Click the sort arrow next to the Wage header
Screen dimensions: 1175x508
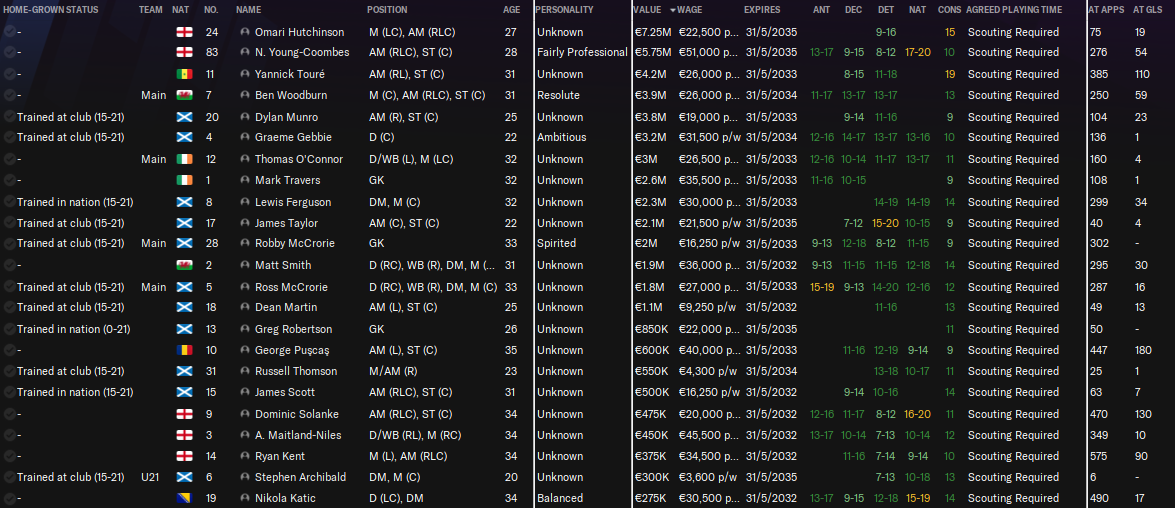(673, 10)
